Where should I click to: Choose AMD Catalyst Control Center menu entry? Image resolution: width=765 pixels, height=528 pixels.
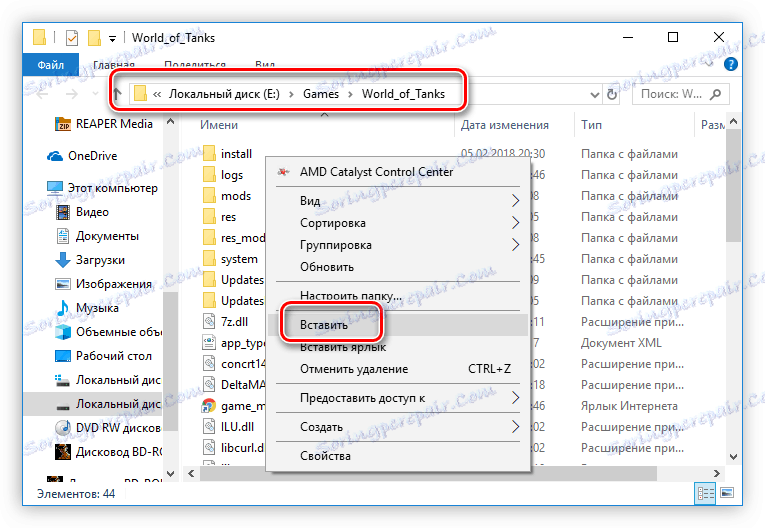coord(398,172)
